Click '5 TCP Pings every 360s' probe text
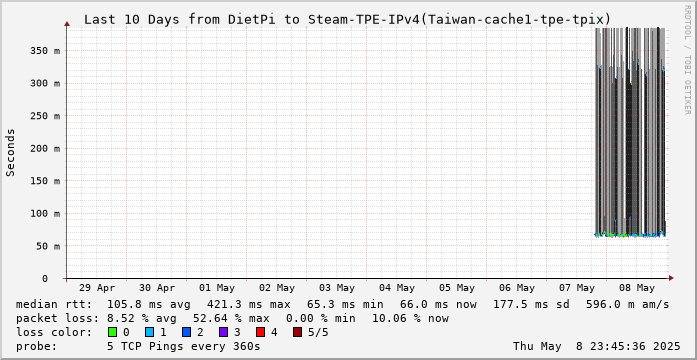 pyautogui.click(x=184, y=346)
